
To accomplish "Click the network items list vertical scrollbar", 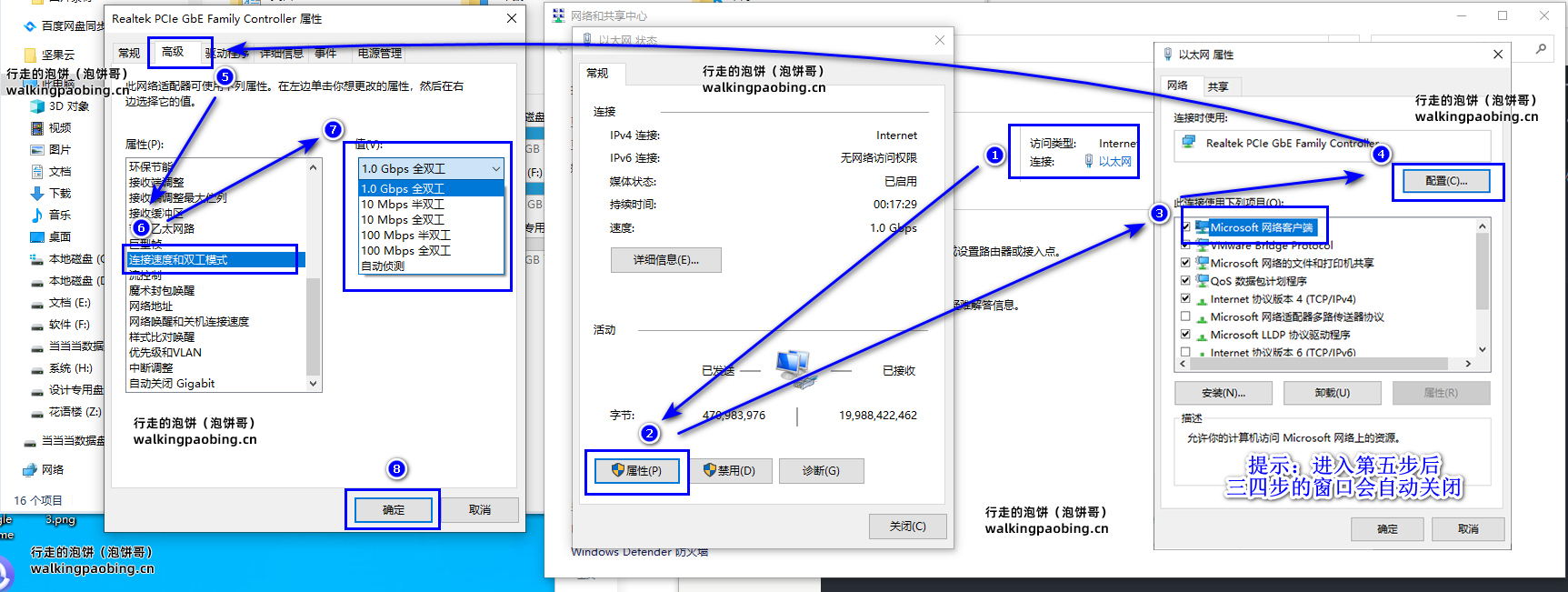I will pyautogui.click(x=1483, y=287).
